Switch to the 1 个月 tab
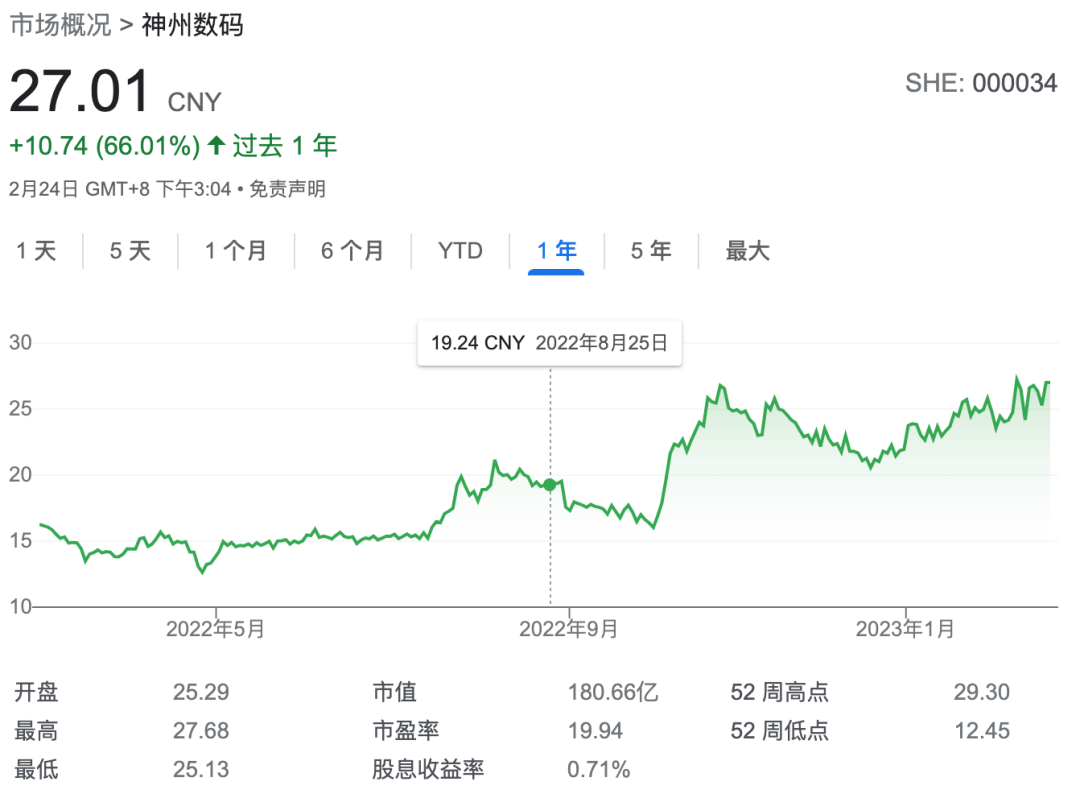The image size is (1080, 794). point(236,251)
